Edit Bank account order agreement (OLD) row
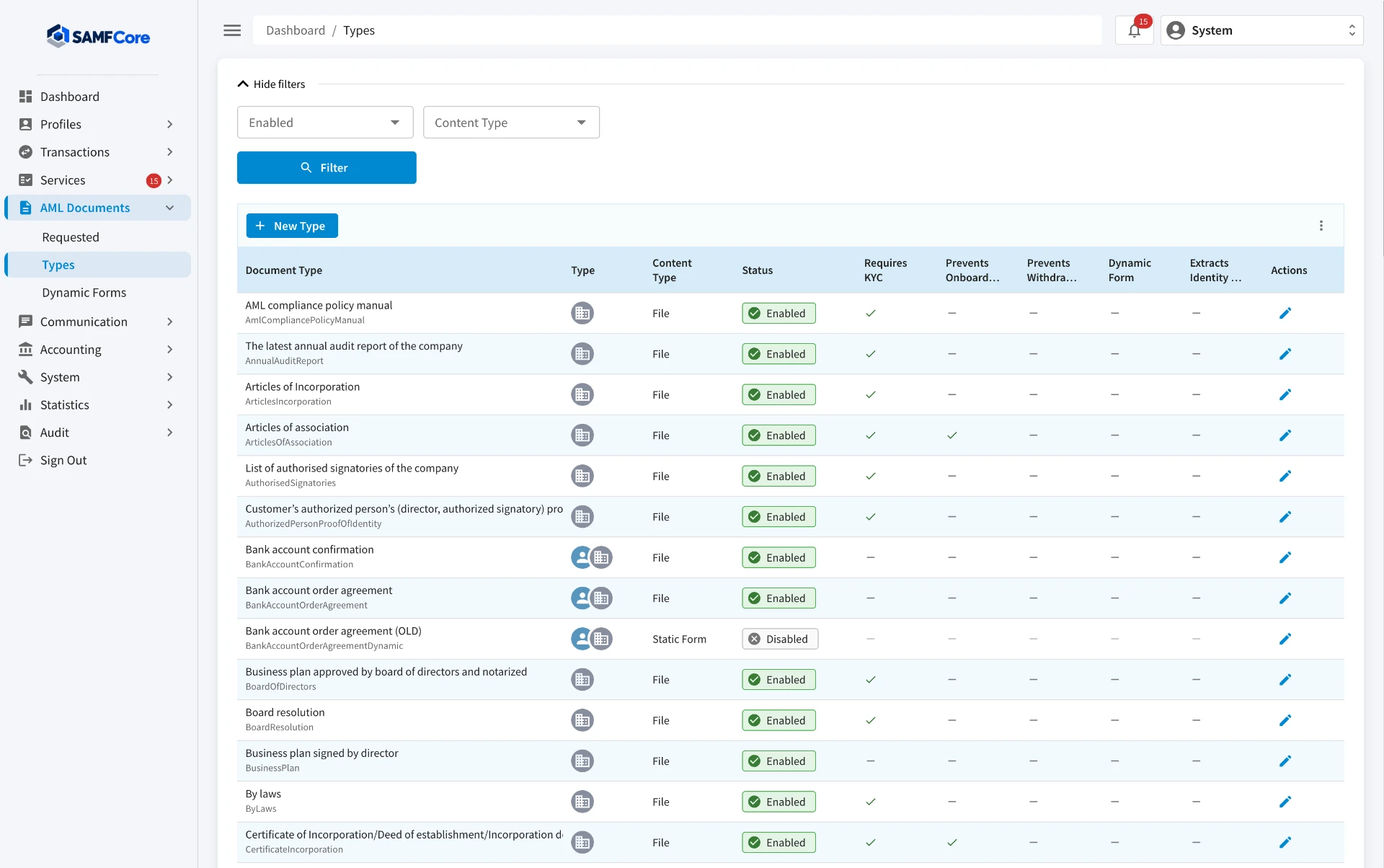The image size is (1384, 868). (x=1285, y=639)
